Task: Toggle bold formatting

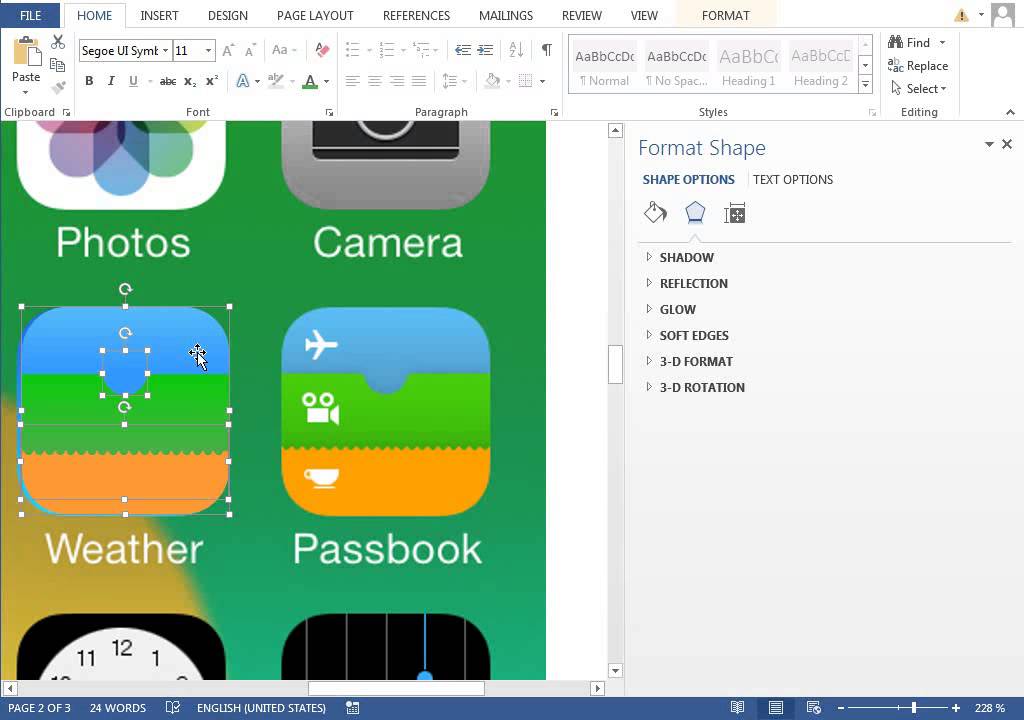Action: pos(89,80)
